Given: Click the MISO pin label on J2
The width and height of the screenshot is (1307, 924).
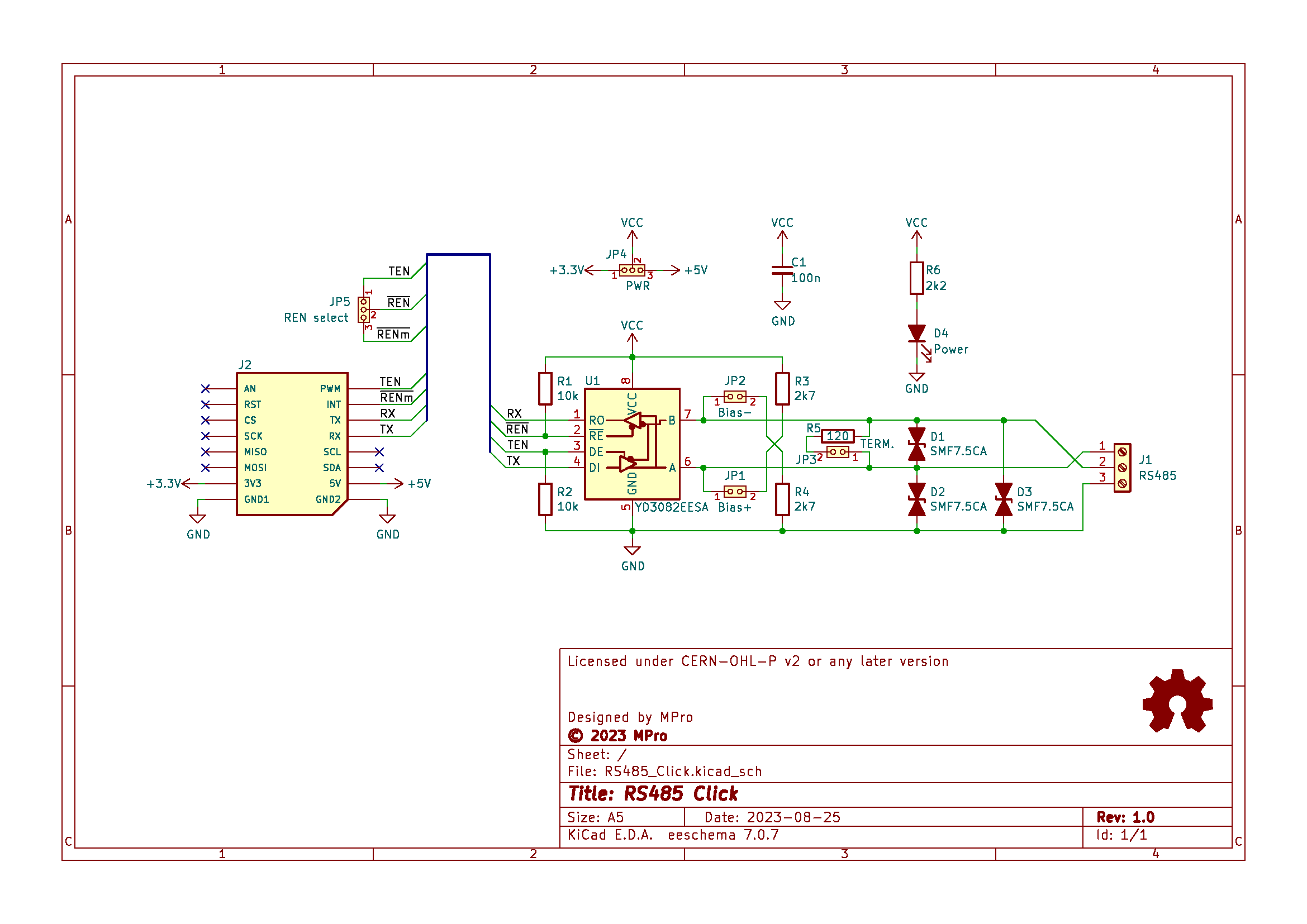Looking at the screenshot, I should [255, 452].
